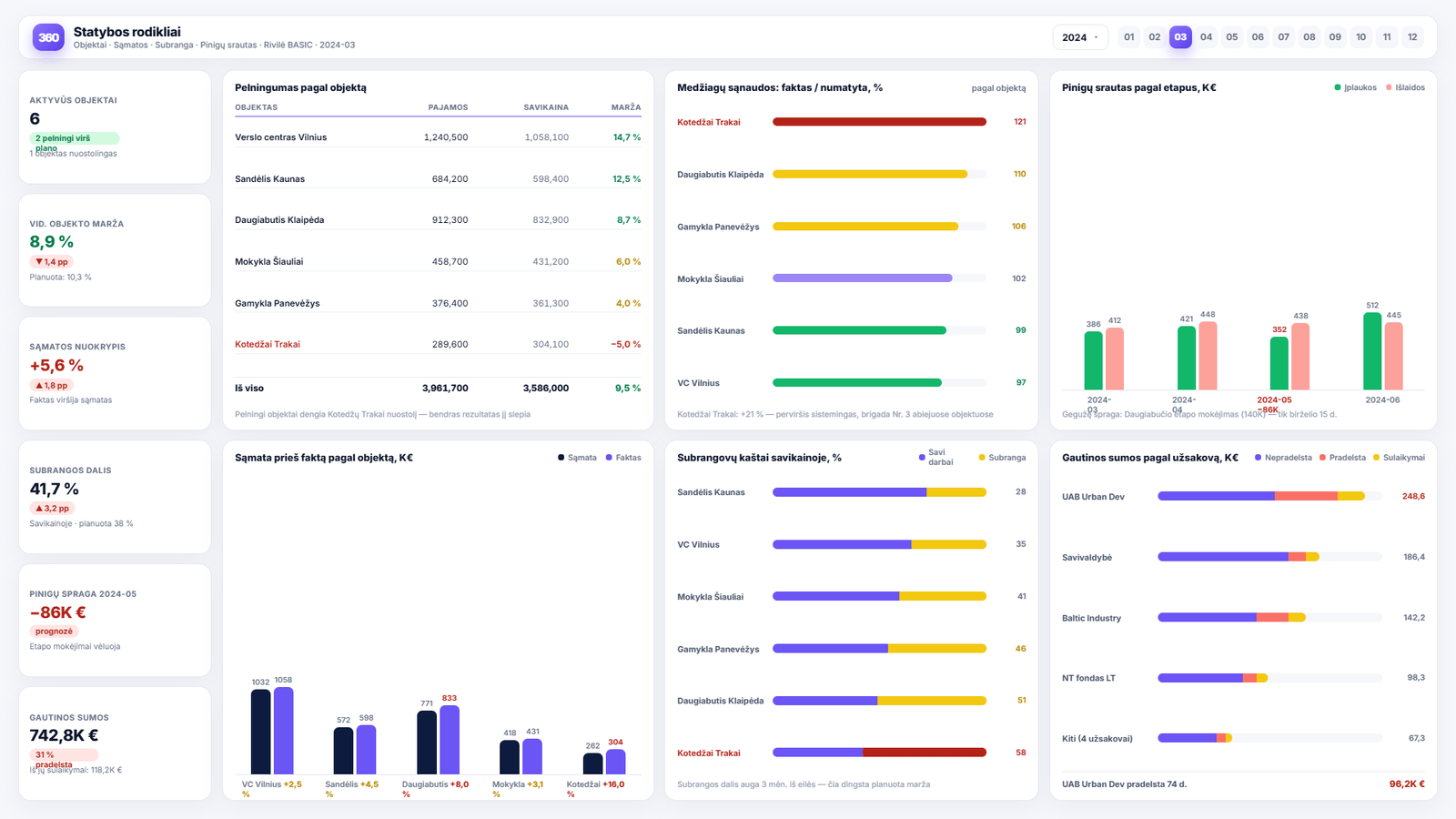Click the Kotedžai Trakai 121 materials bar
Screen dimensions: 1456x819
[879, 122]
